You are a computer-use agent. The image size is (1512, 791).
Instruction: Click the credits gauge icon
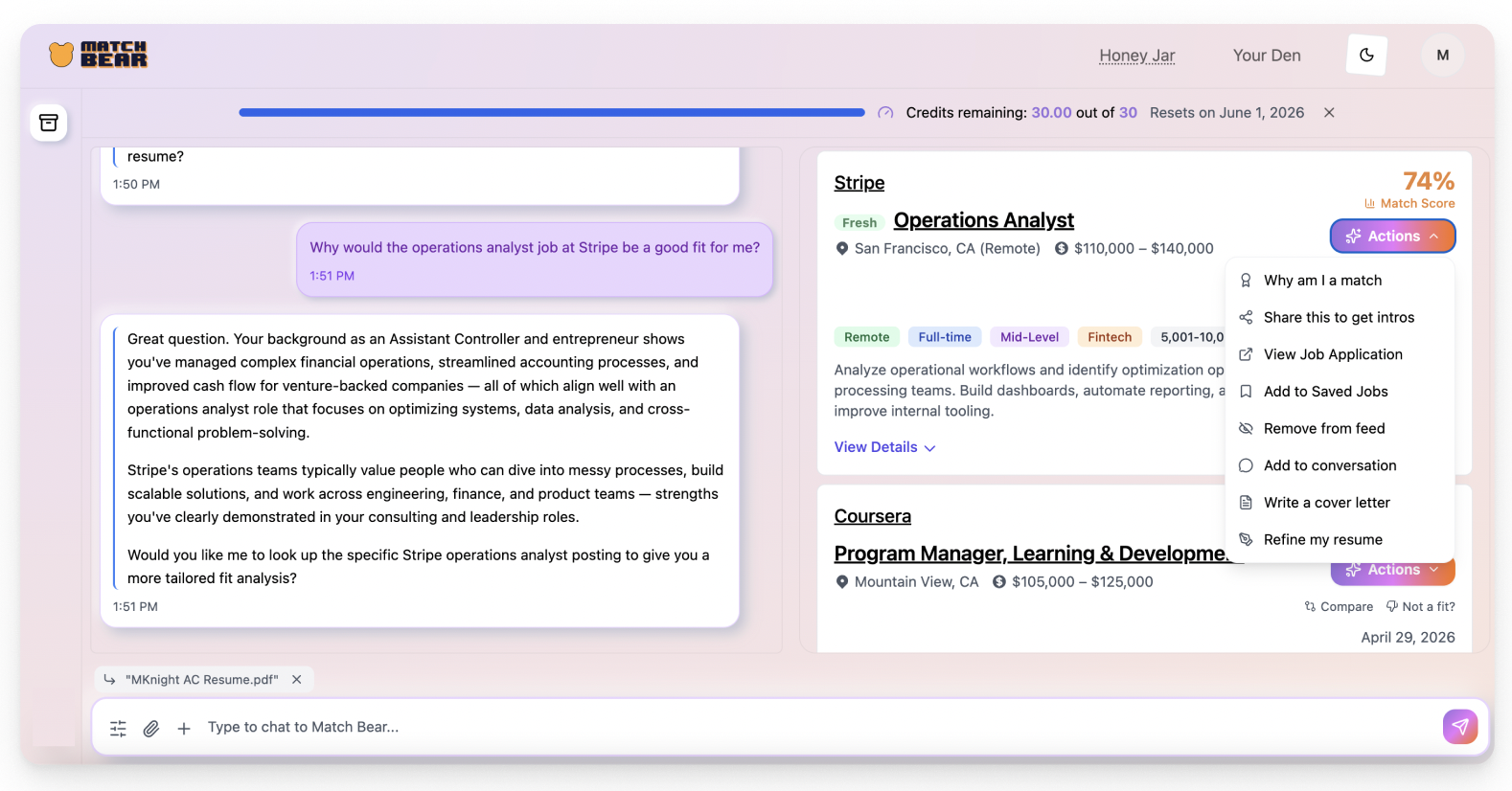pyautogui.click(x=885, y=113)
